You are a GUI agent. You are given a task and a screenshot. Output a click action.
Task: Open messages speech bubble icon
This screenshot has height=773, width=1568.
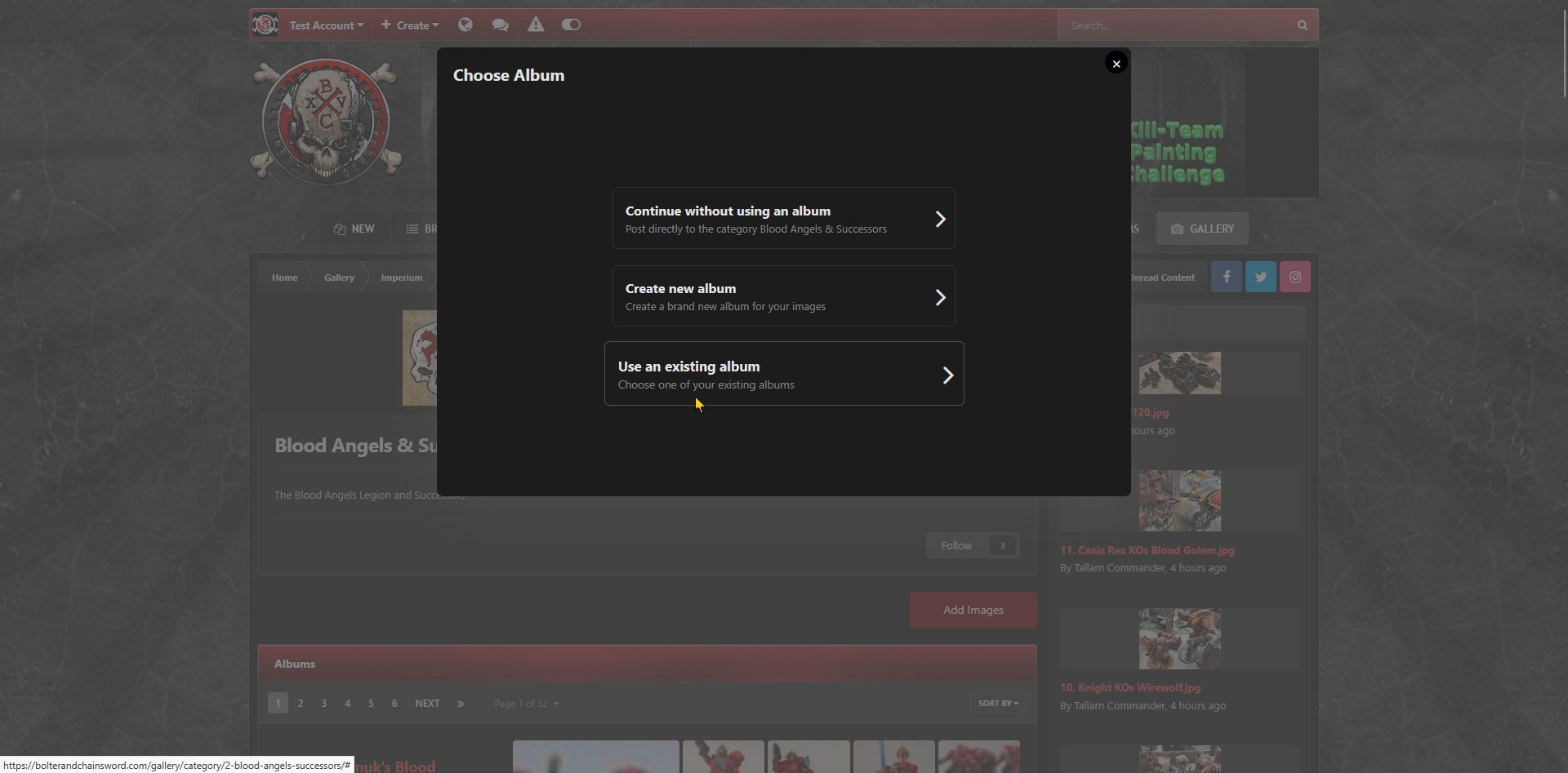[501, 25]
